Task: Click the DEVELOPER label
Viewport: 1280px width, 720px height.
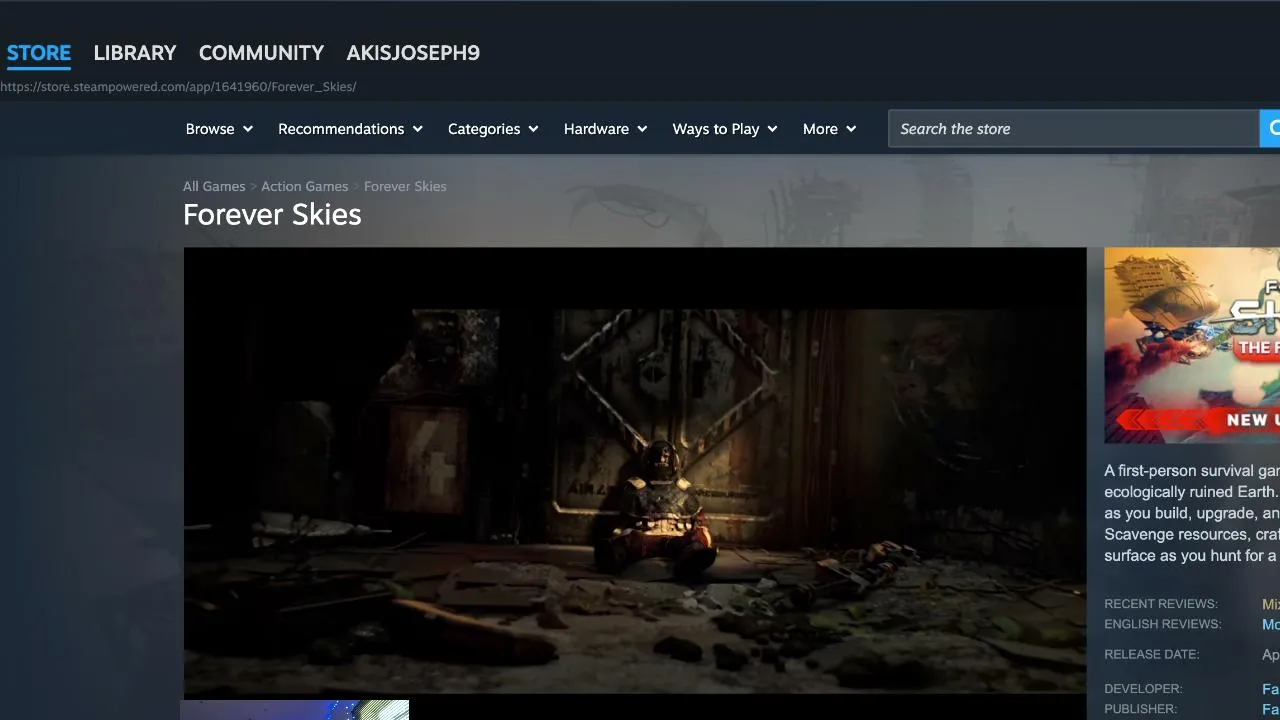Action: point(1143,689)
